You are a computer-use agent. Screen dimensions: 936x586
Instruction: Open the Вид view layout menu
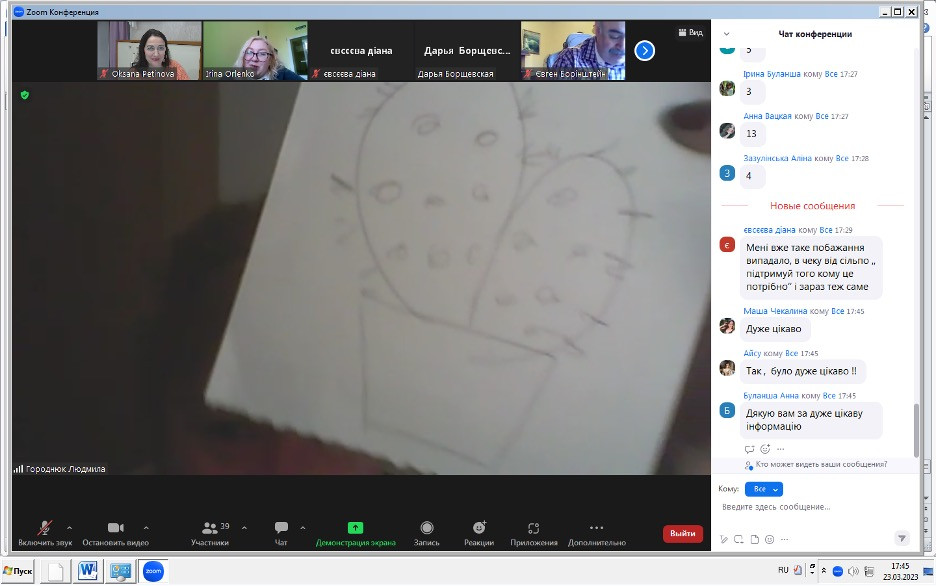coord(691,32)
